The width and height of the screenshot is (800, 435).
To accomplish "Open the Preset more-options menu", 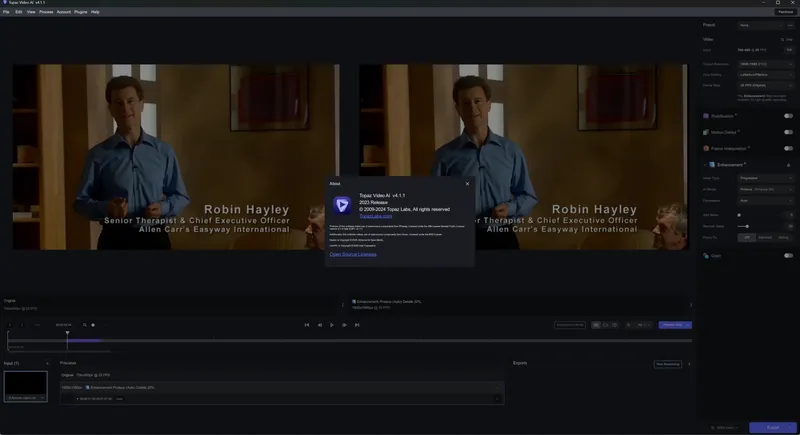I will click(790, 25).
